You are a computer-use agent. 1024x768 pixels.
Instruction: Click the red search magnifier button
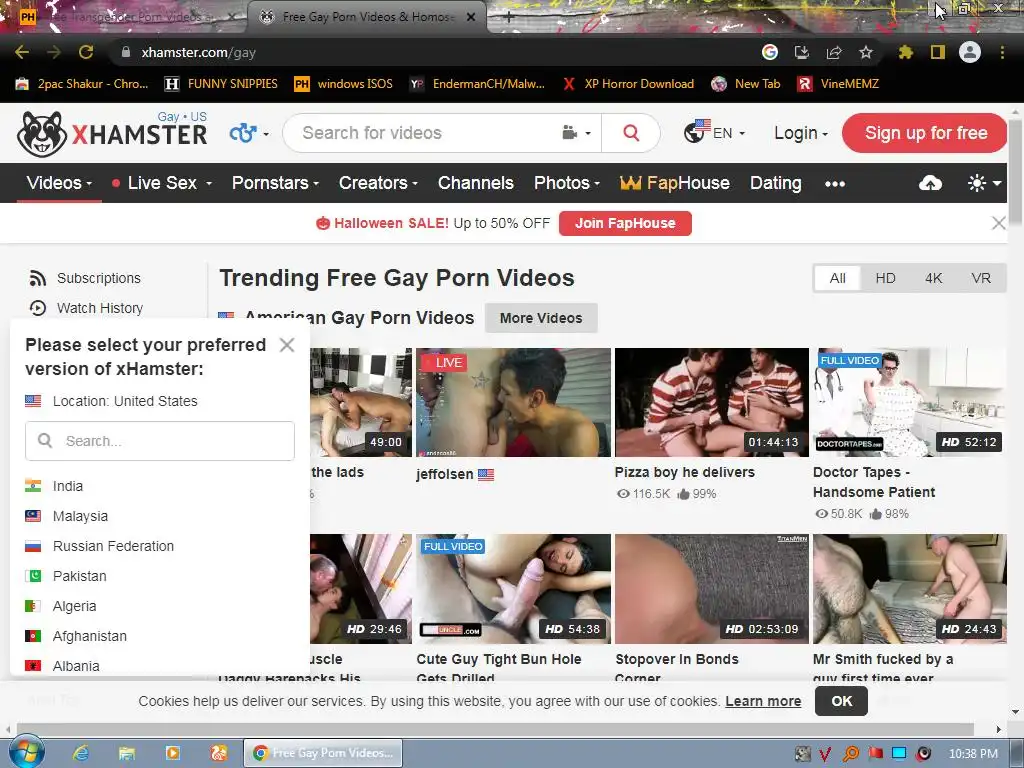pyautogui.click(x=631, y=133)
